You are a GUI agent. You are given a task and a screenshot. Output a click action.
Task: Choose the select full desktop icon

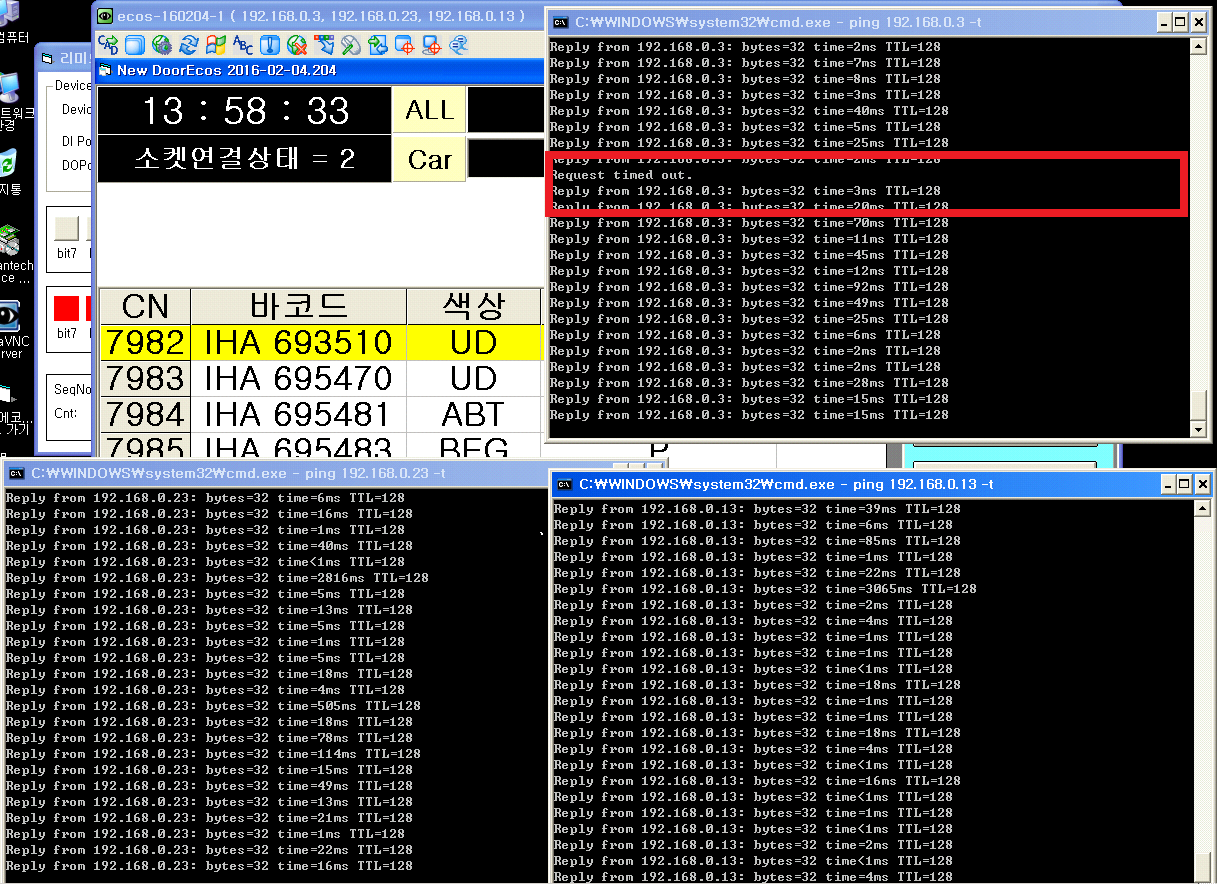tap(432, 45)
